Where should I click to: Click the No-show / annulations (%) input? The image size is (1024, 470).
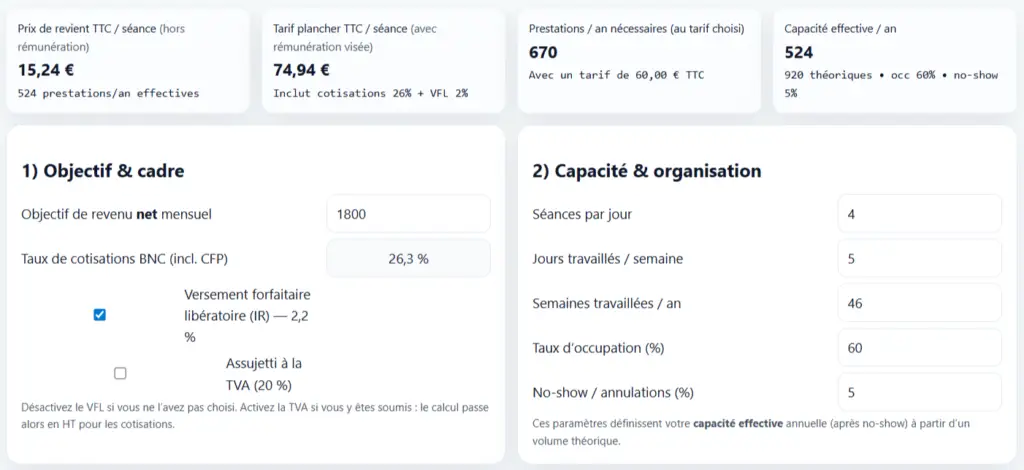pyautogui.click(x=920, y=392)
